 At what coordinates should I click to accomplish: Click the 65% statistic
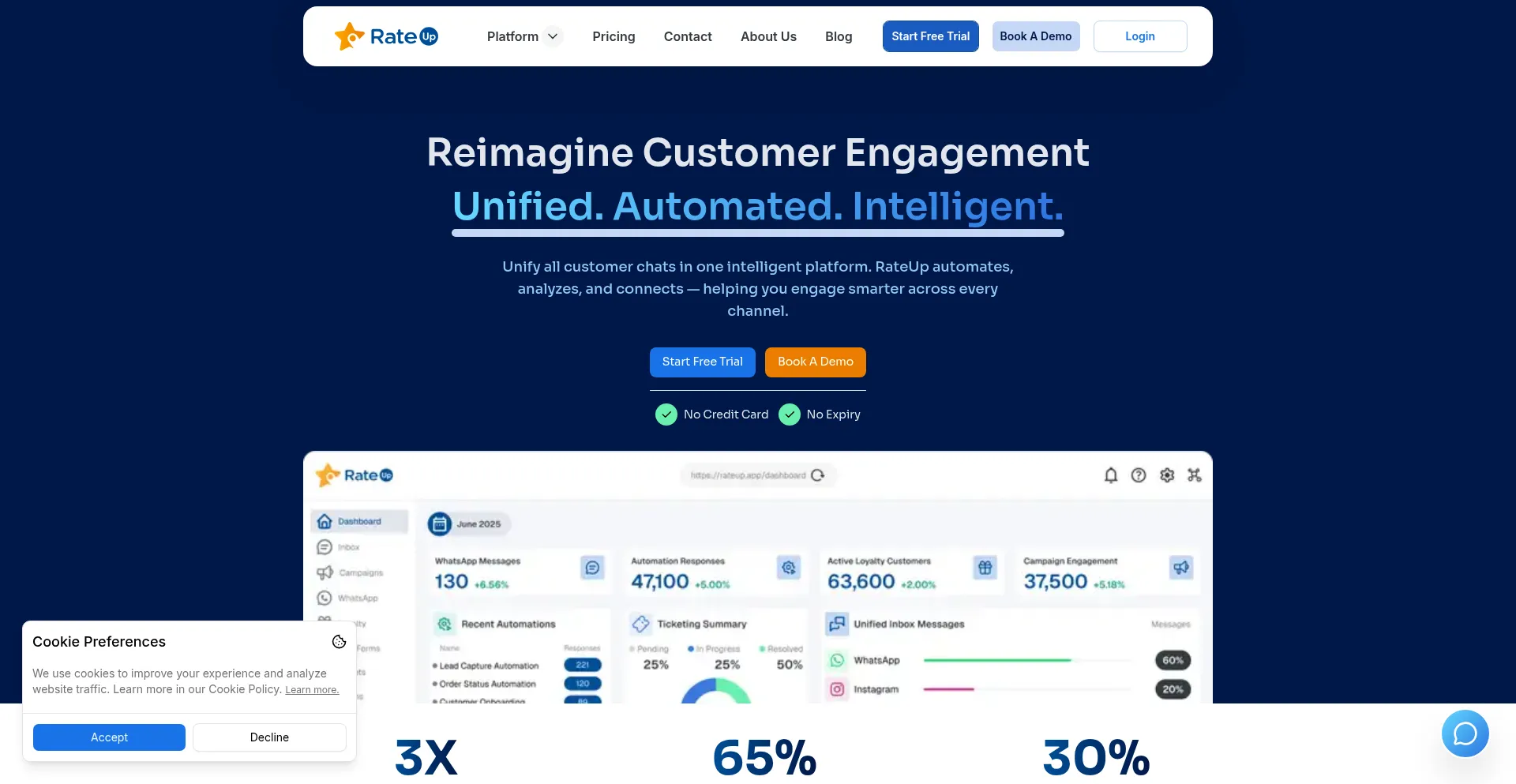coord(764,758)
